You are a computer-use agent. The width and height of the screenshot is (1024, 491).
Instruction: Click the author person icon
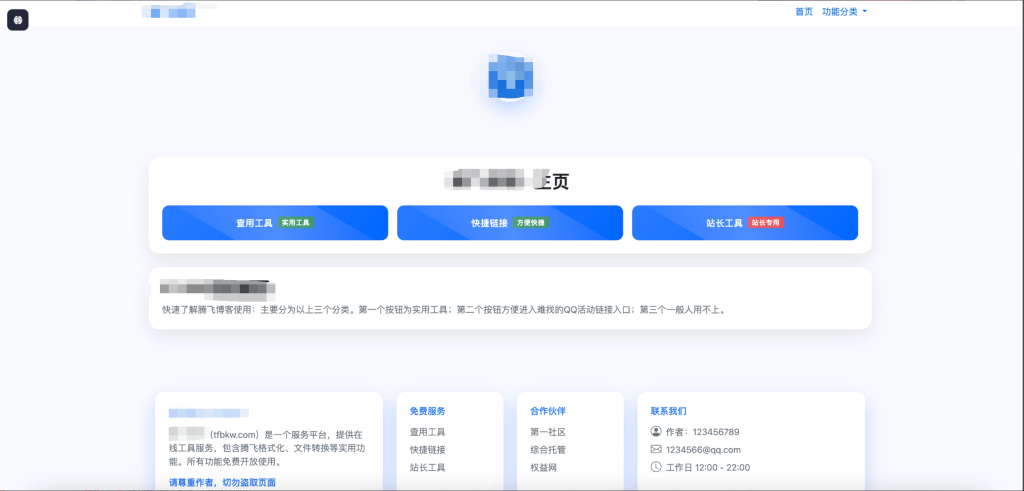(656, 432)
